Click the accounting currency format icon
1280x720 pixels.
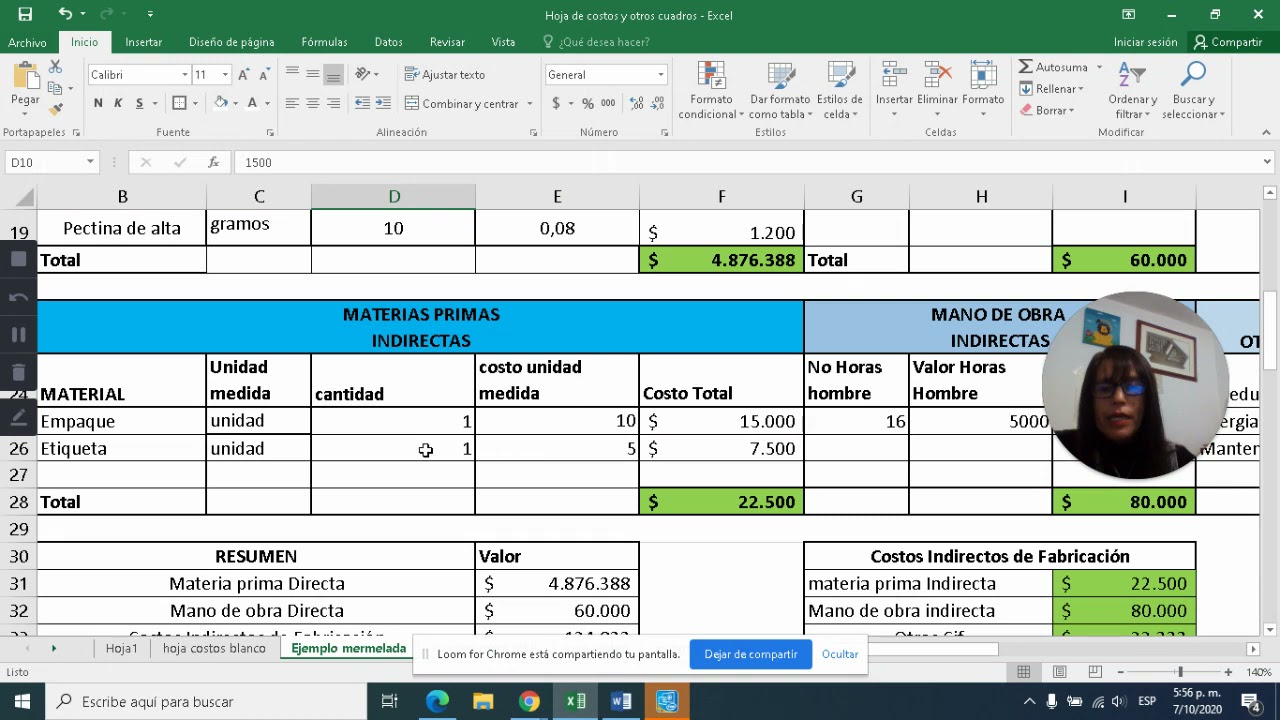(555, 103)
